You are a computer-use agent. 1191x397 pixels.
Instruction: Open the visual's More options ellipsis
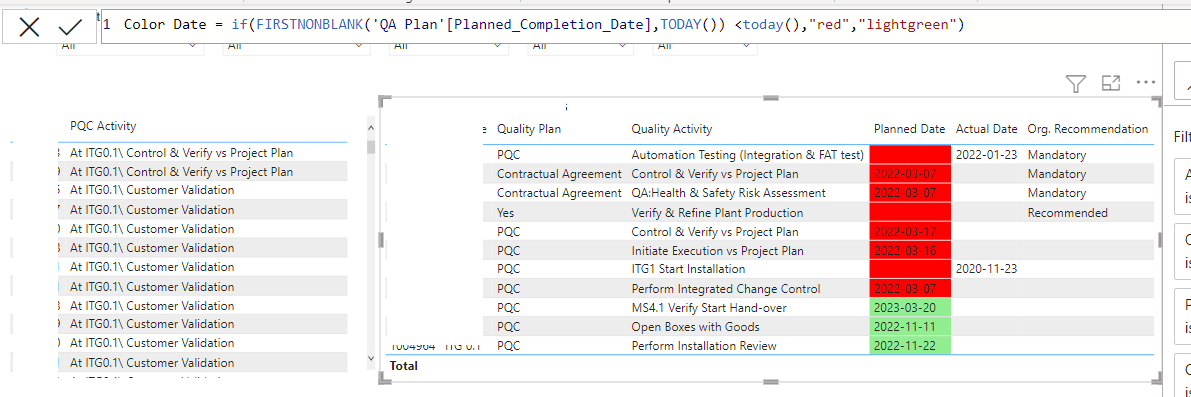tap(1145, 83)
